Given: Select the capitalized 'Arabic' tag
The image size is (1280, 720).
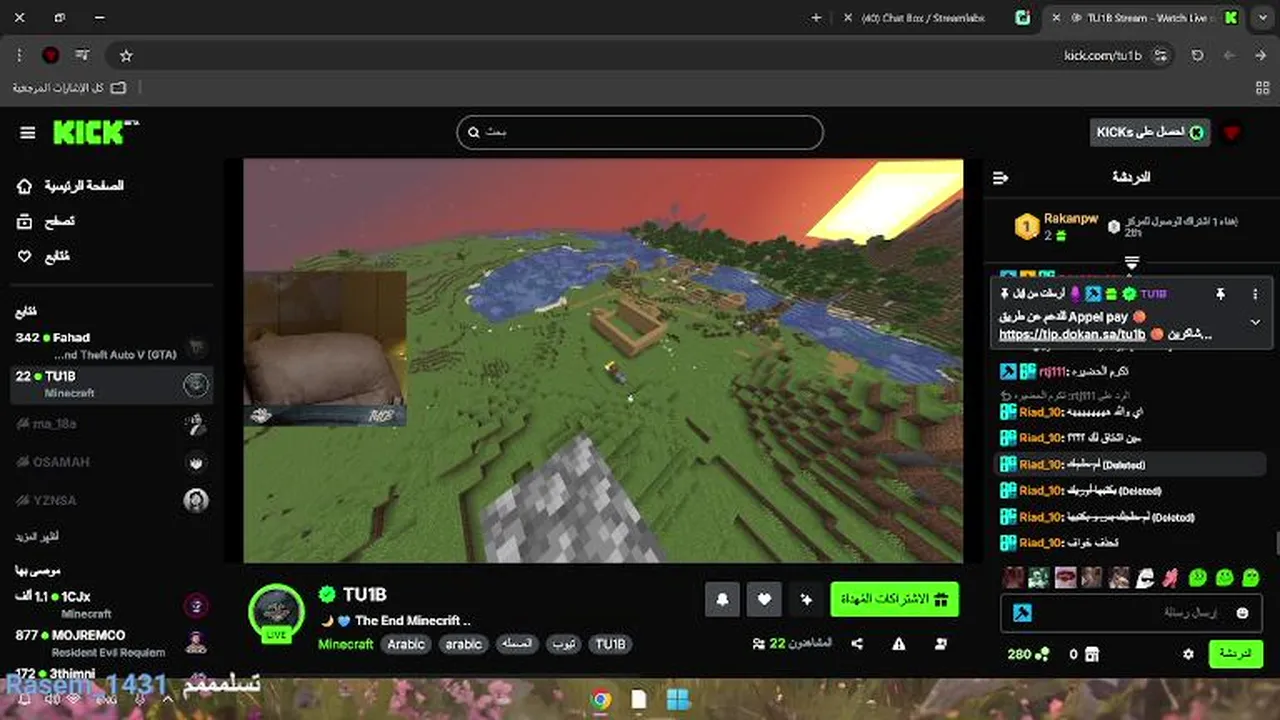Looking at the screenshot, I should pyautogui.click(x=406, y=644).
